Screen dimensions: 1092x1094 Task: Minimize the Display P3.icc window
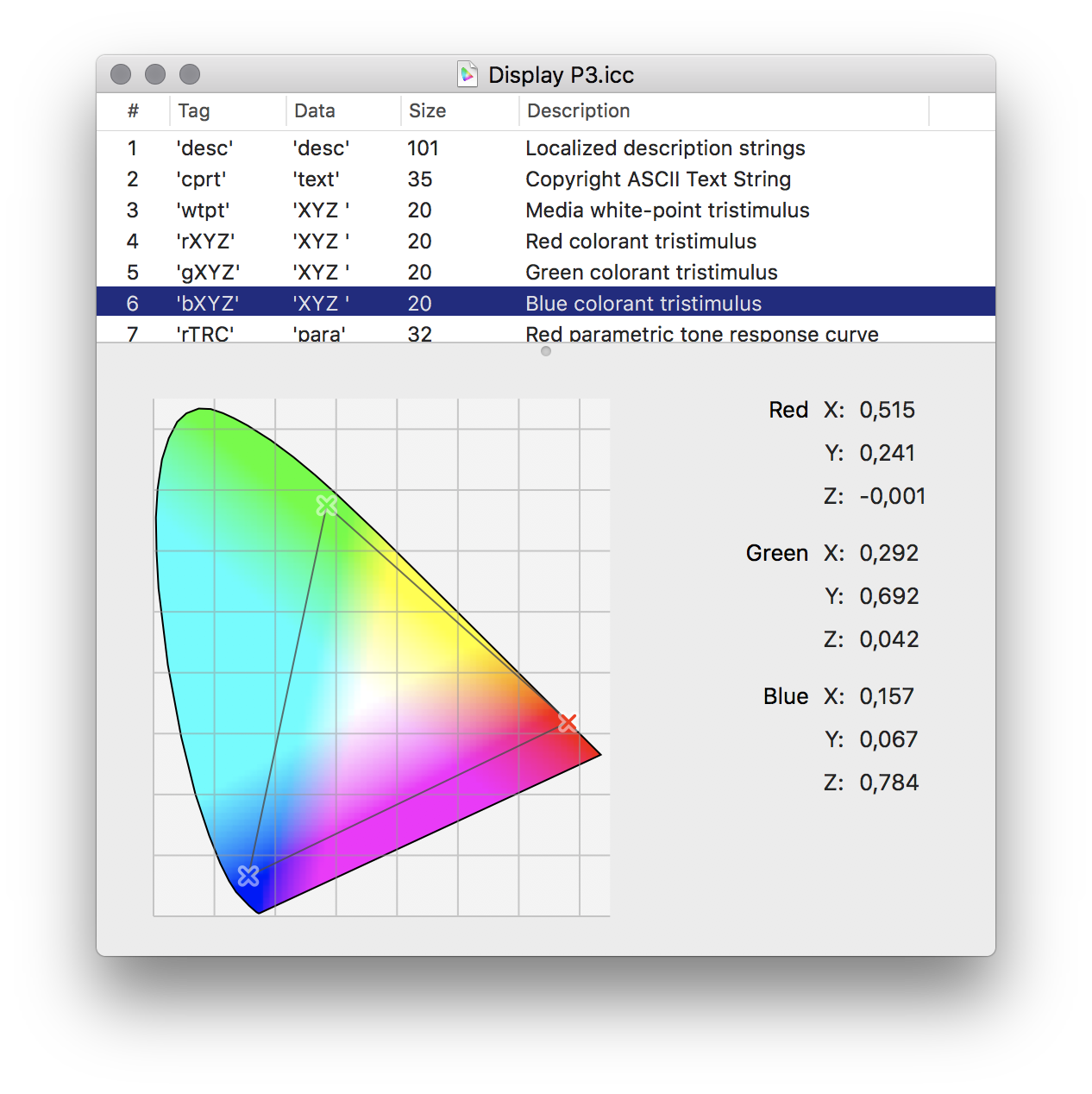pos(155,74)
